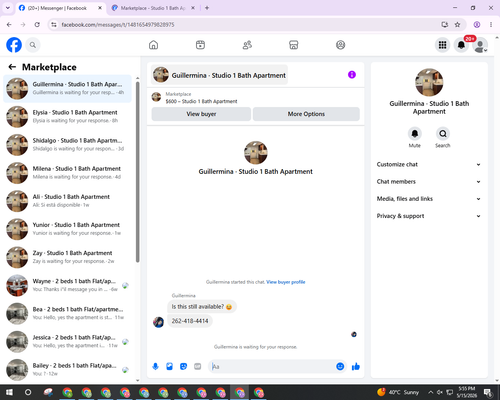Open Elysia - Studio 1 Bath Apartment chat
This screenshot has width=500, height=400.
[x=67, y=117]
